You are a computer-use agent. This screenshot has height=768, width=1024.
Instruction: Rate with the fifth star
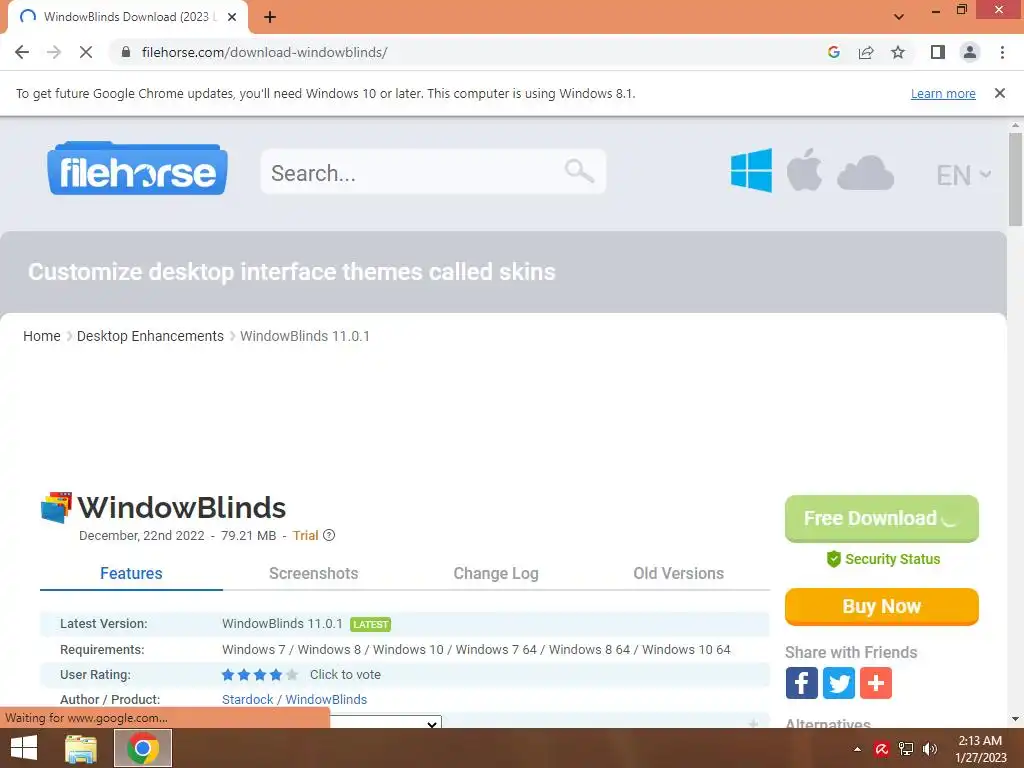pyautogui.click(x=292, y=675)
